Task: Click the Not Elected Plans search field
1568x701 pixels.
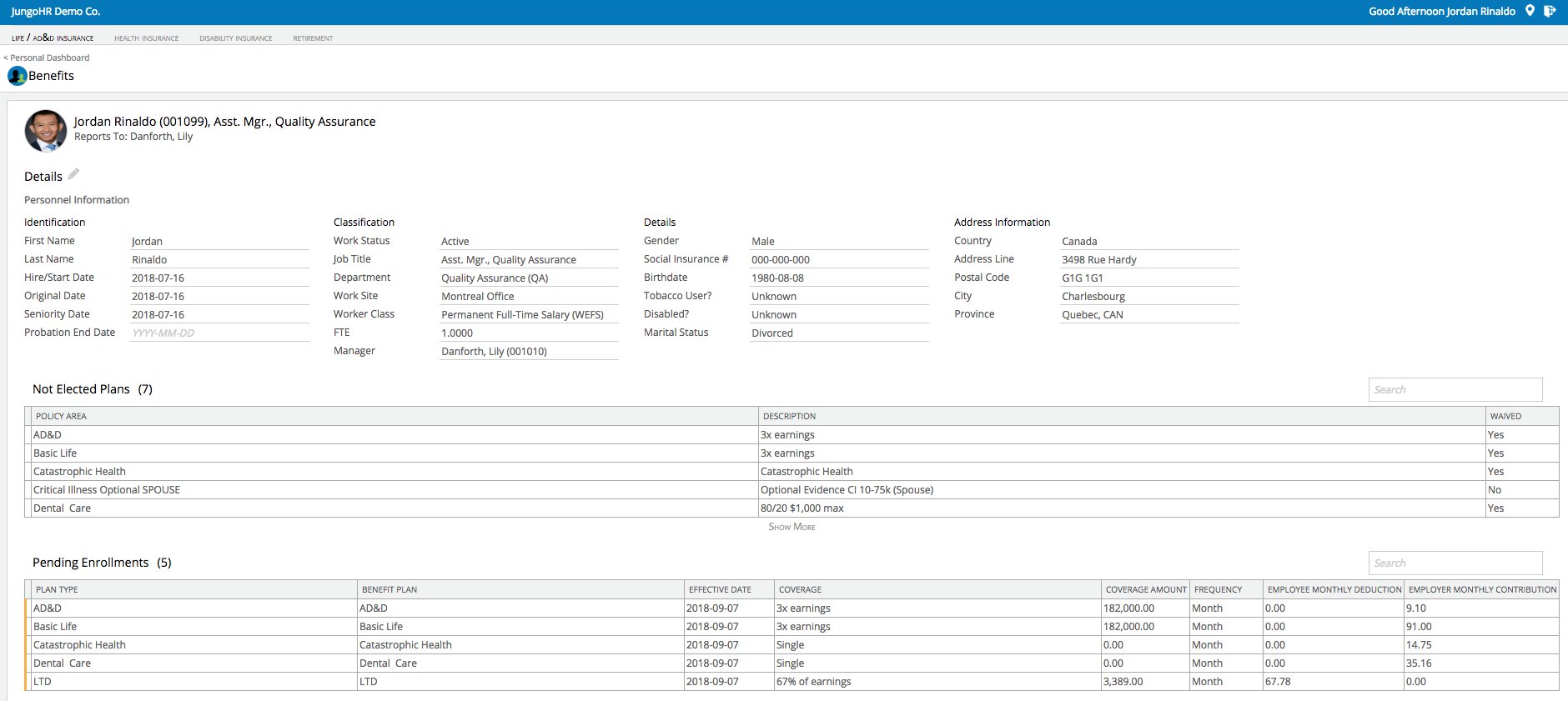Action: coord(1455,389)
